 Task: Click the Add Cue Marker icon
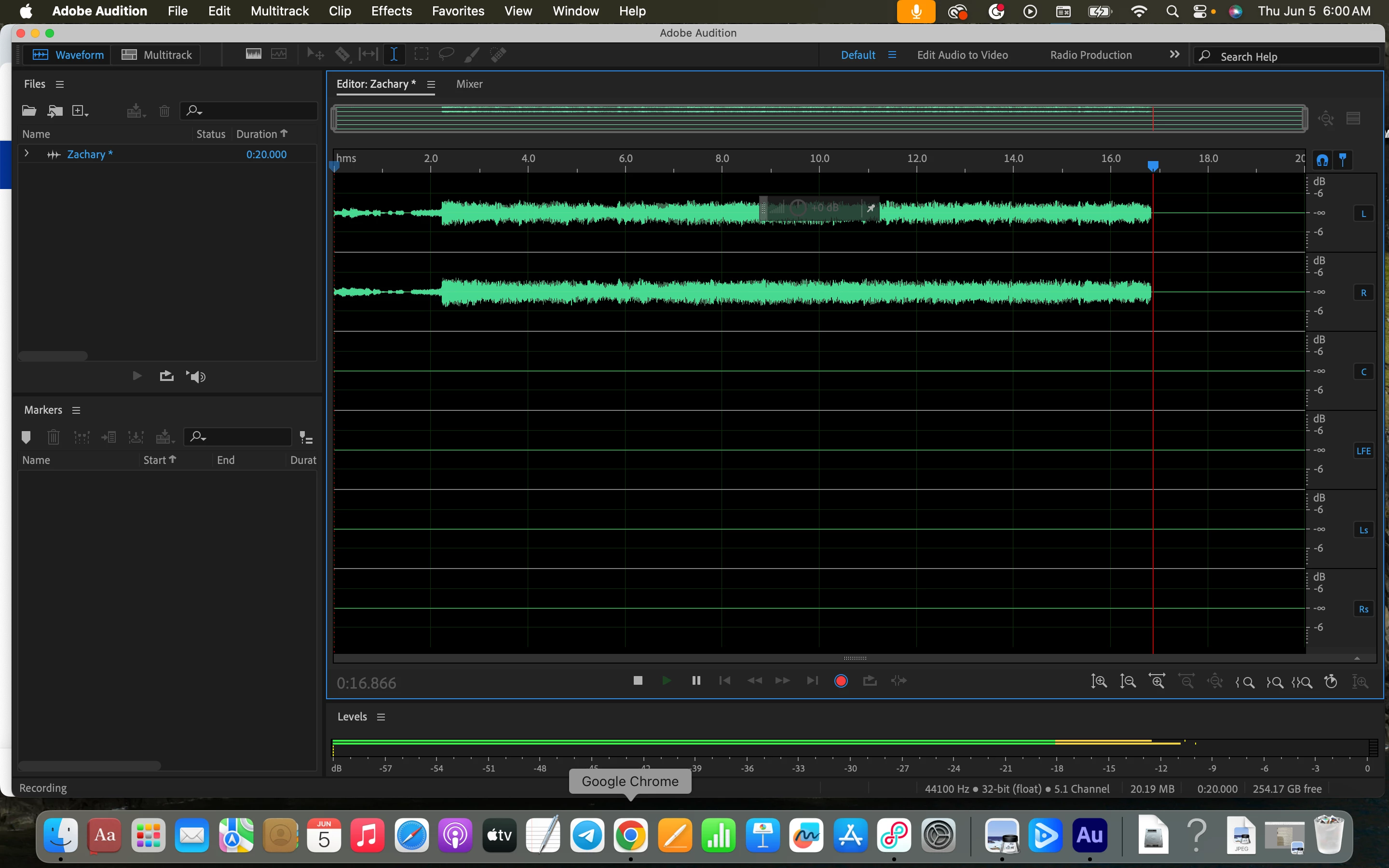tap(26, 437)
